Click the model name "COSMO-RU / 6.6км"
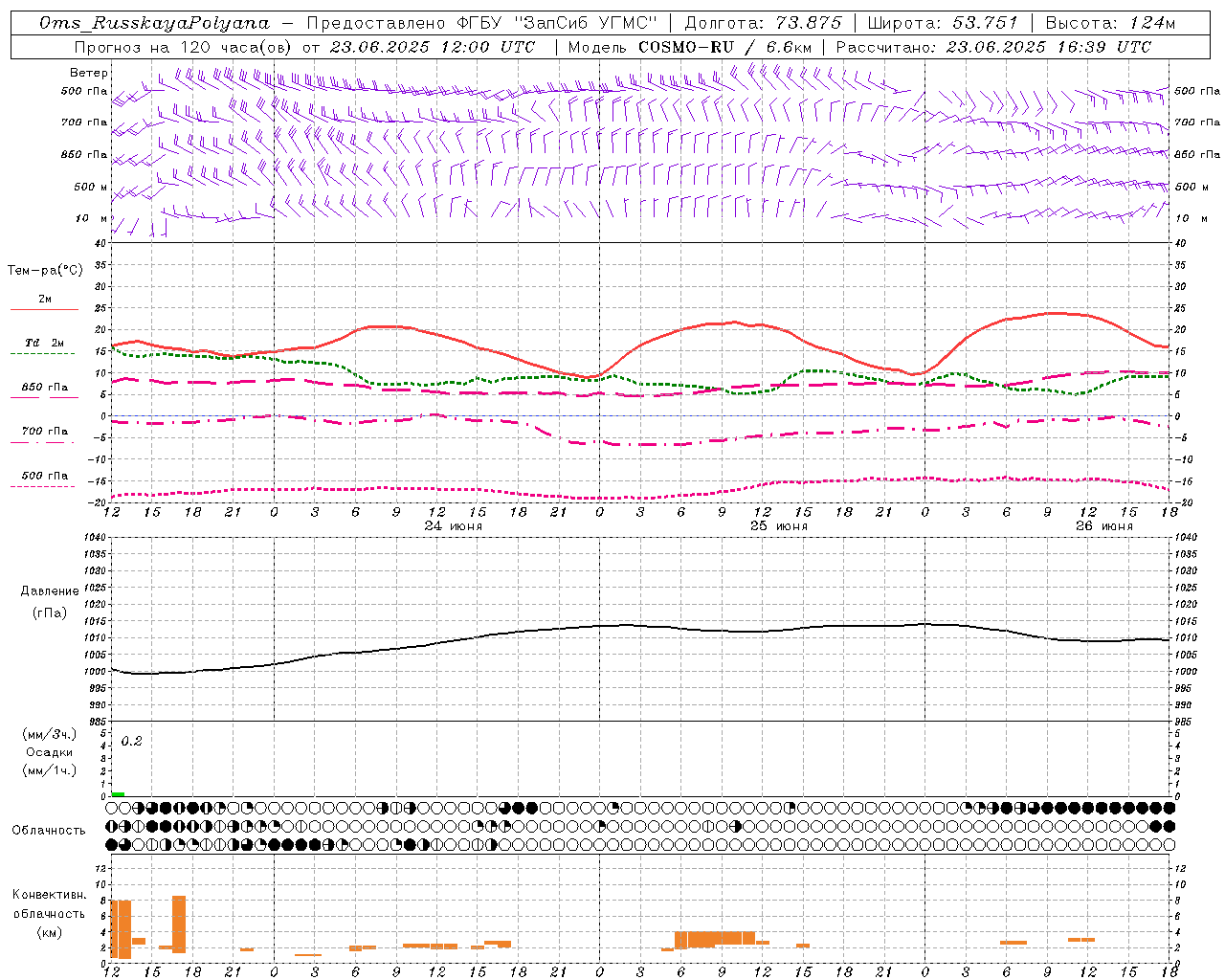The height and width of the screenshot is (980, 1225). coord(725,47)
